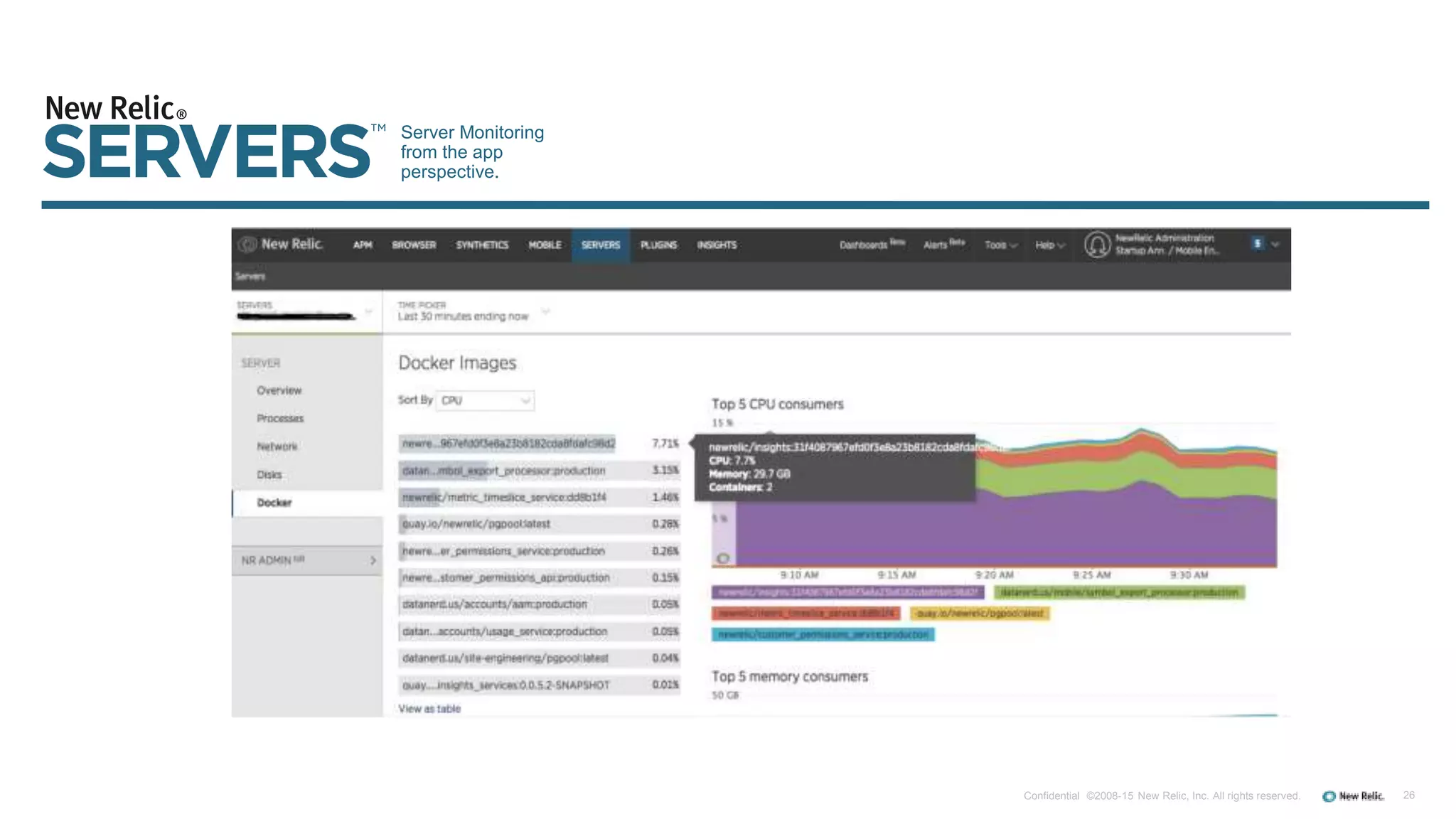Go to Disks in server sidebar

(269, 475)
